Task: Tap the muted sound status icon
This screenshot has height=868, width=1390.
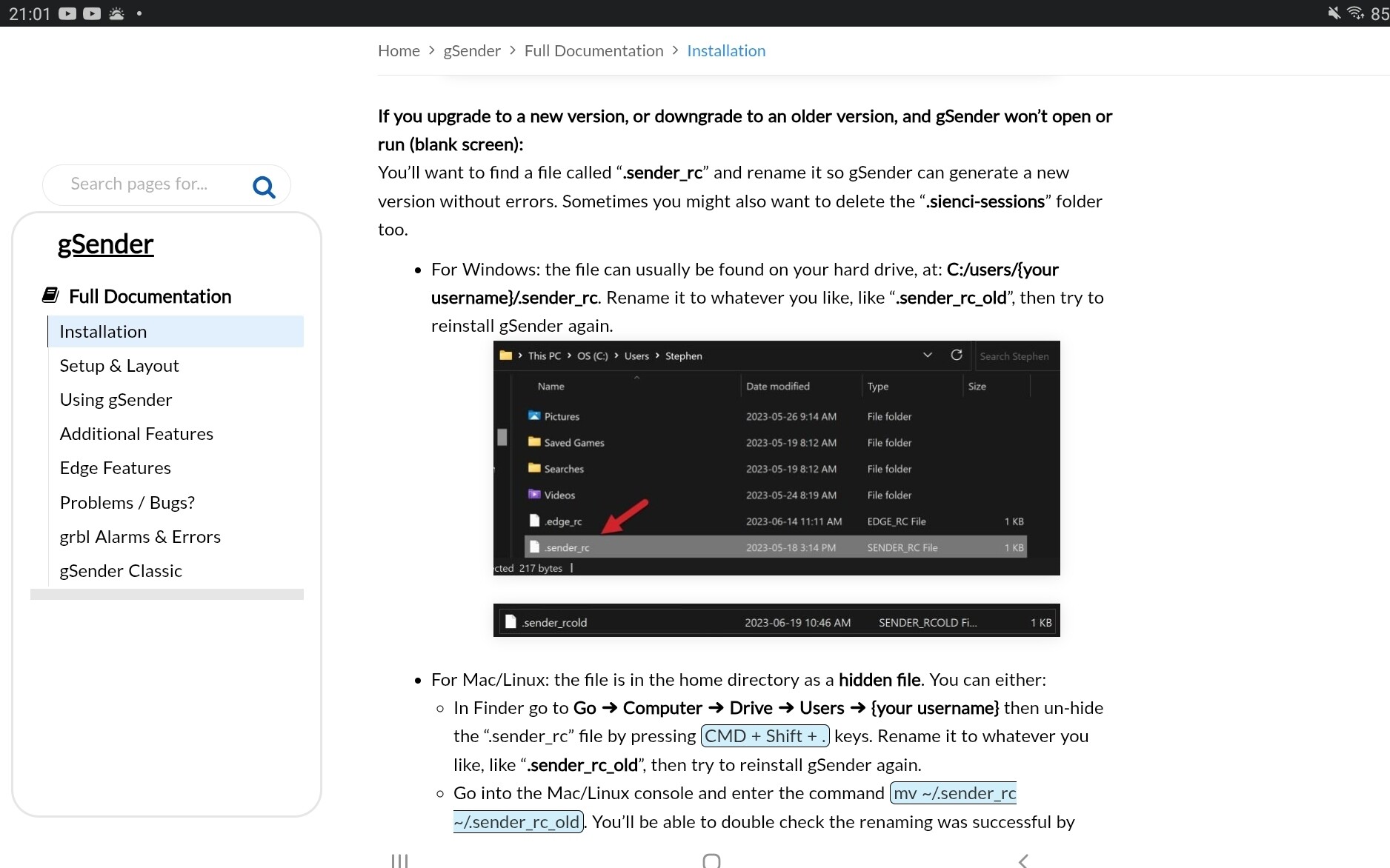Action: coord(1334,13)
